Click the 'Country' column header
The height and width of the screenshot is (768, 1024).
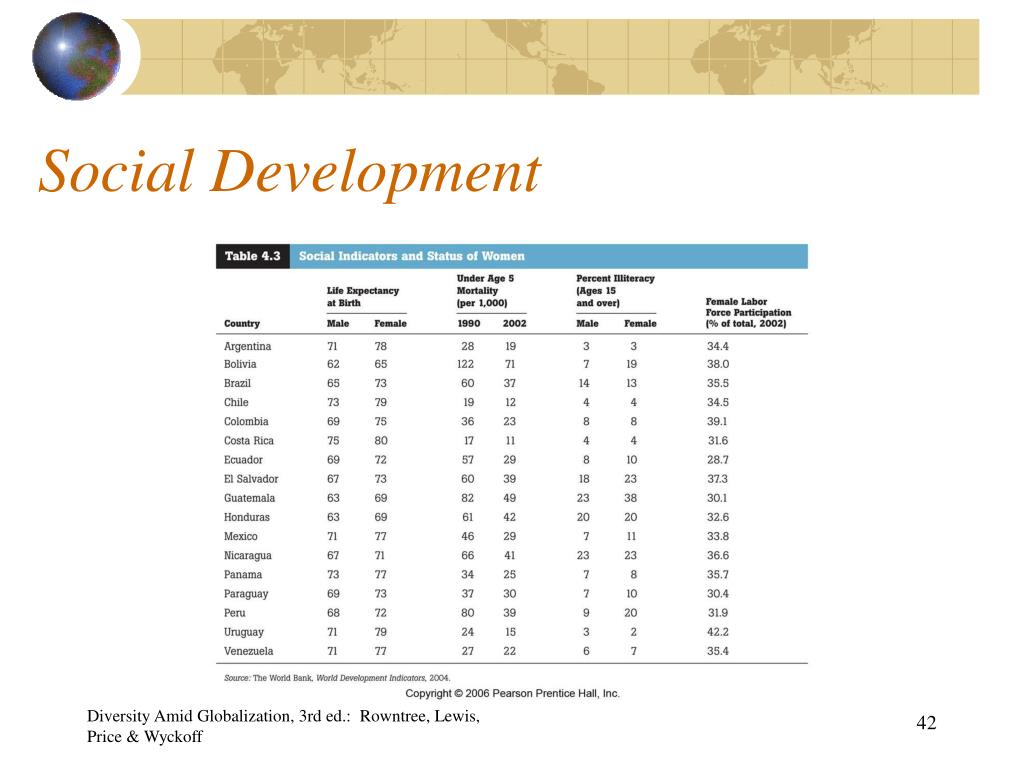pos(242,323)
